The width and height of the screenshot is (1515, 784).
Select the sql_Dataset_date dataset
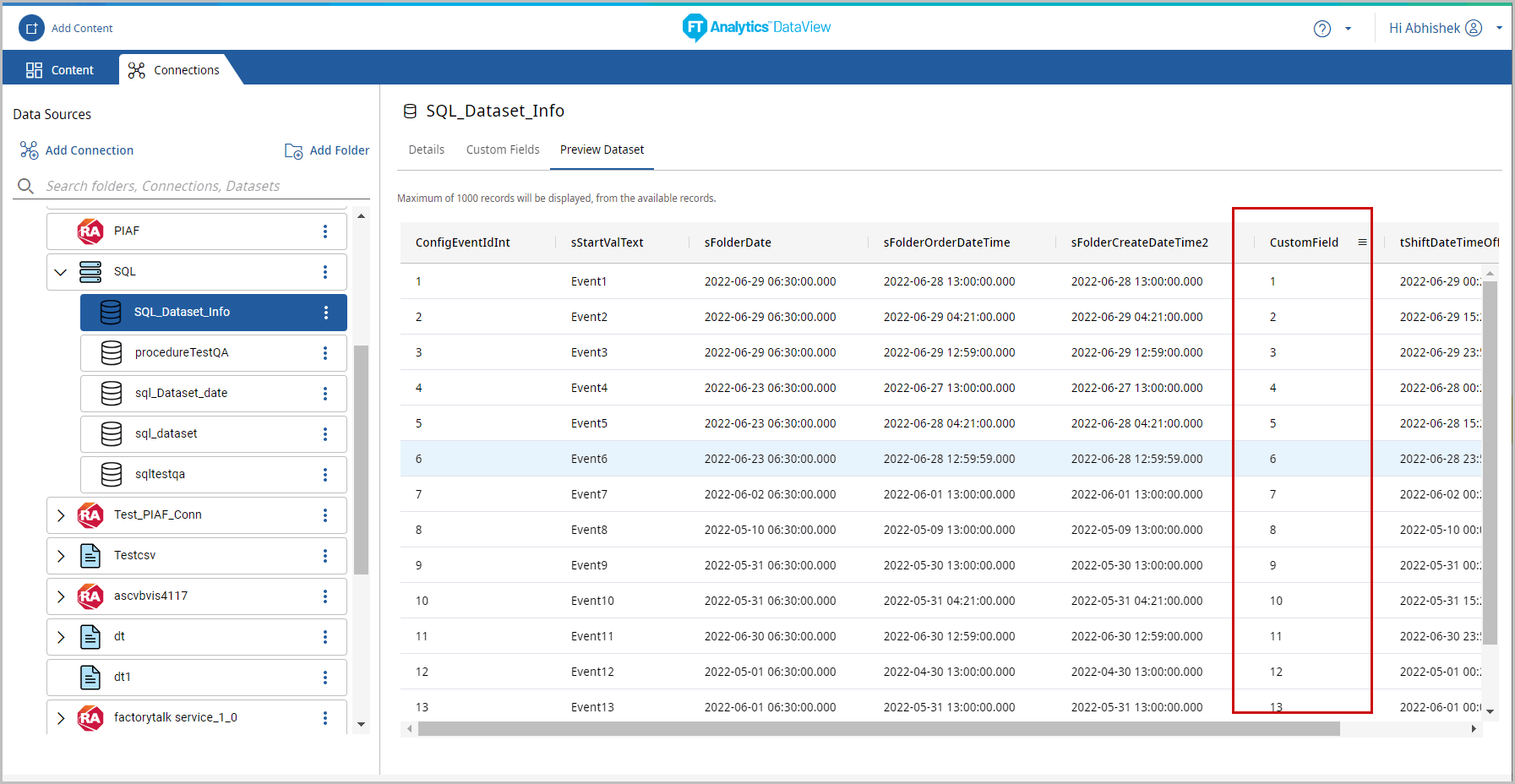tap(181, 393)
